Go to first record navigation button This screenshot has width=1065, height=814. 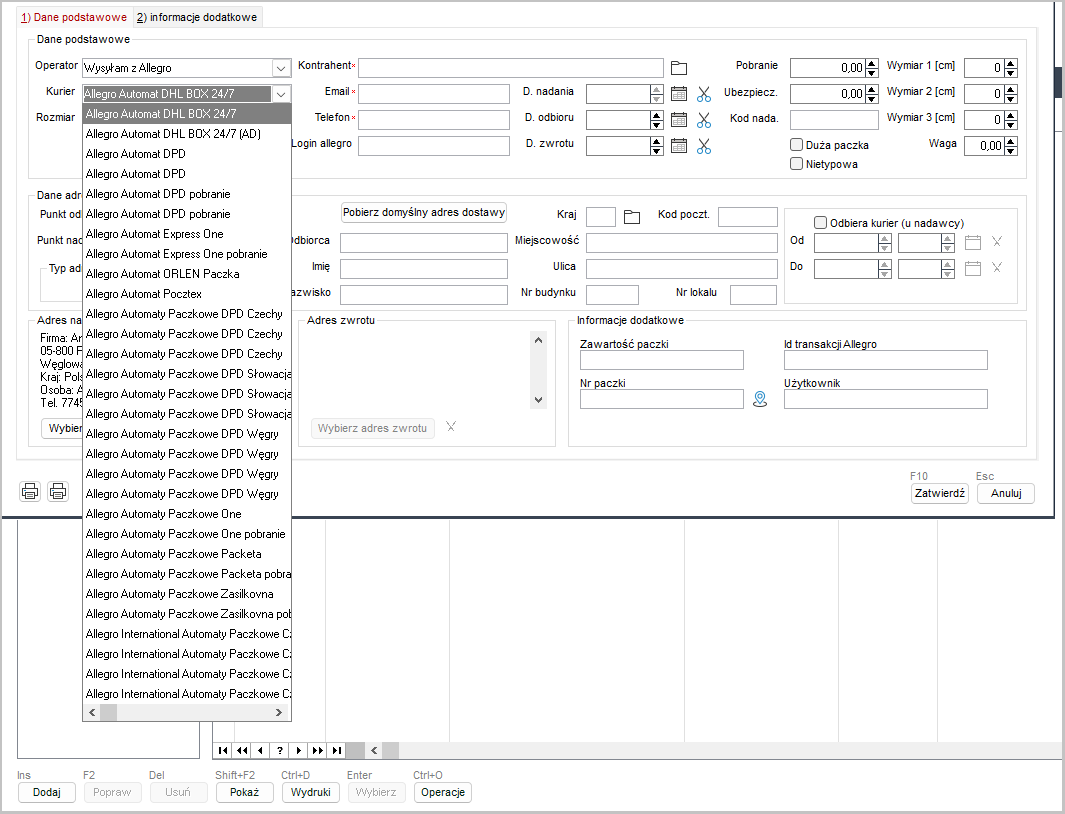[x=222, y=750]
